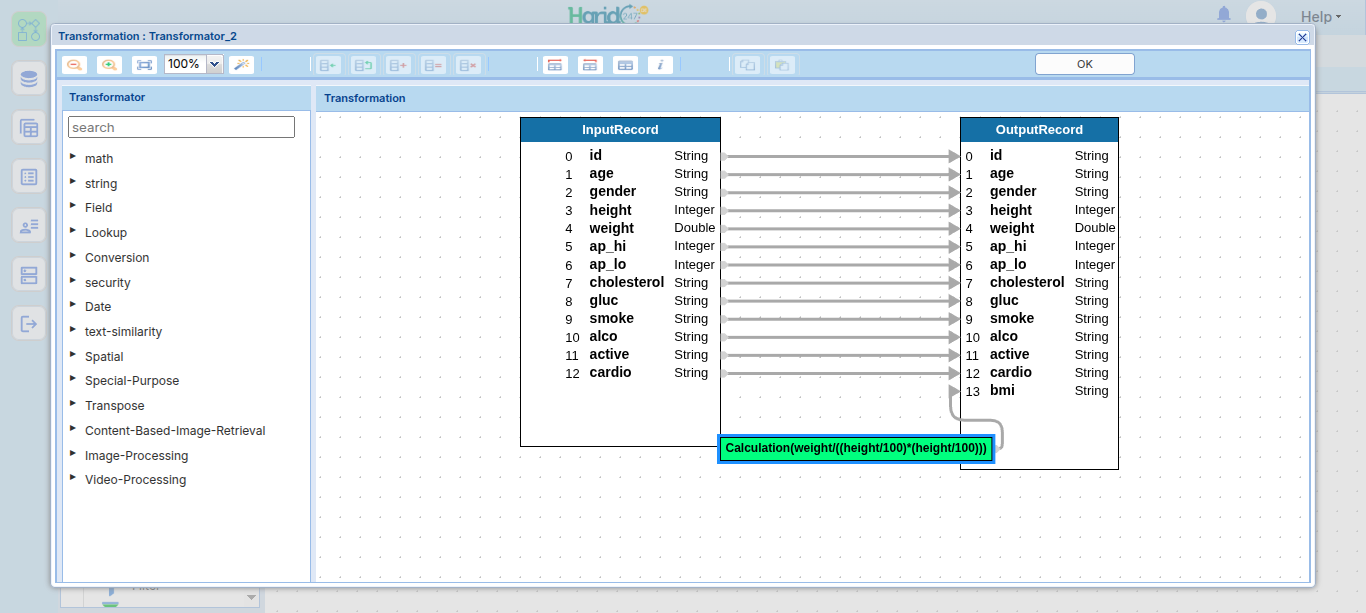This screenshot has height=613, width=1366.
Task: Click the edit field equals icon
Action: point(433,65)
